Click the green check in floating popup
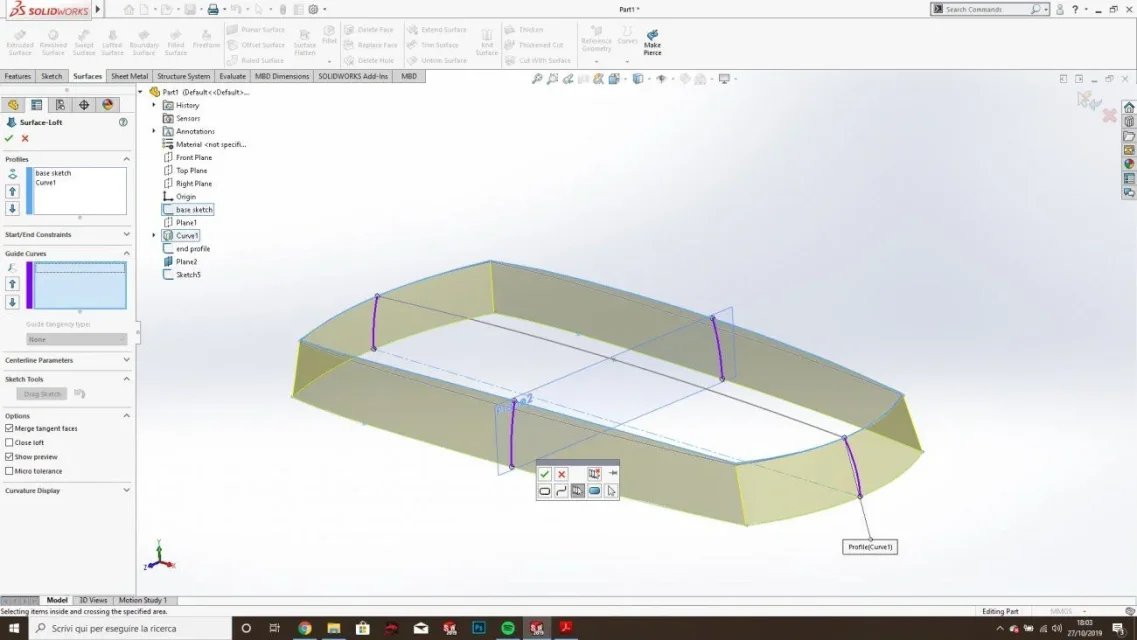 545,473
